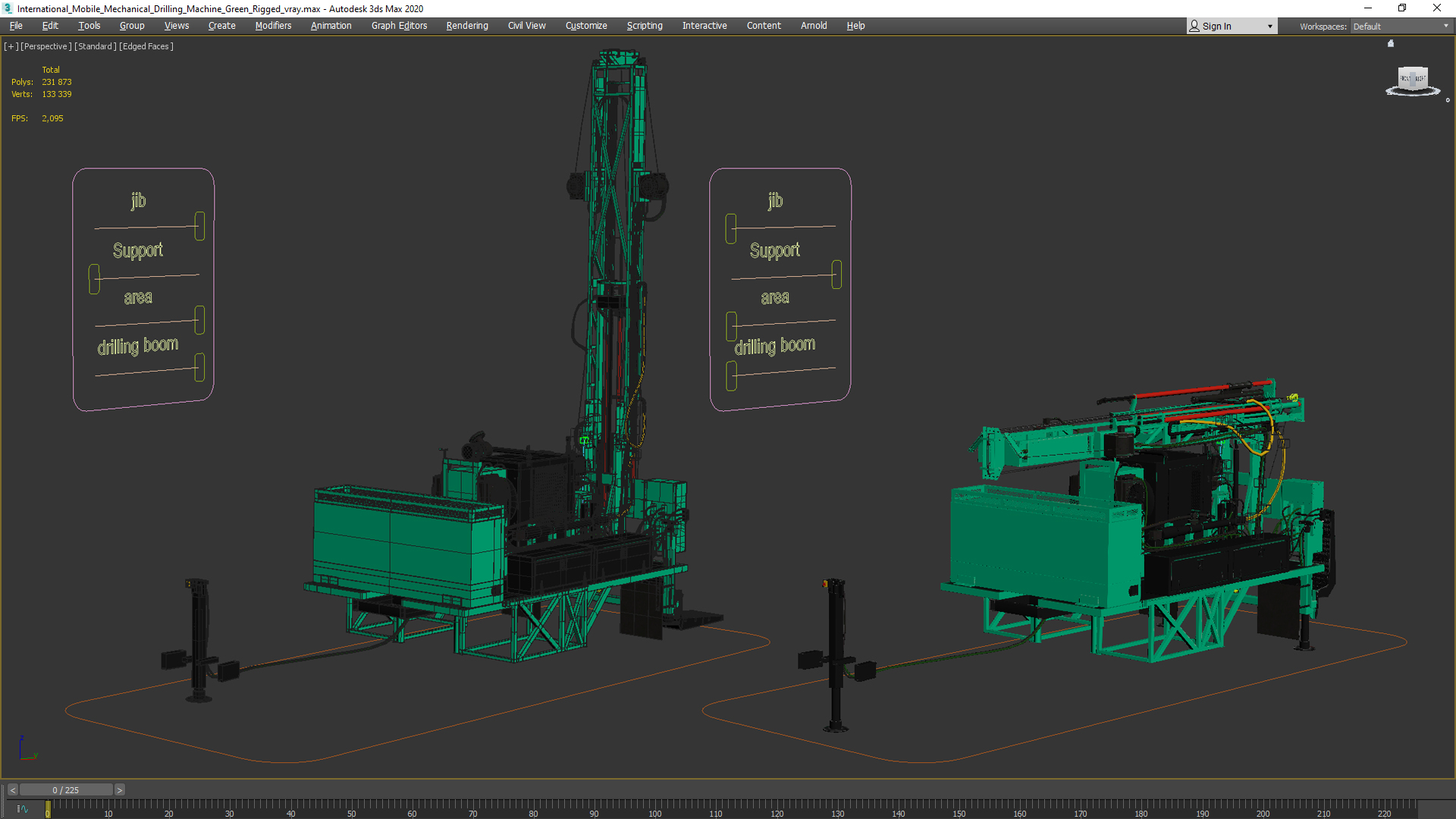Select left panel drilling boom slider handle

[x=199, y=367]
